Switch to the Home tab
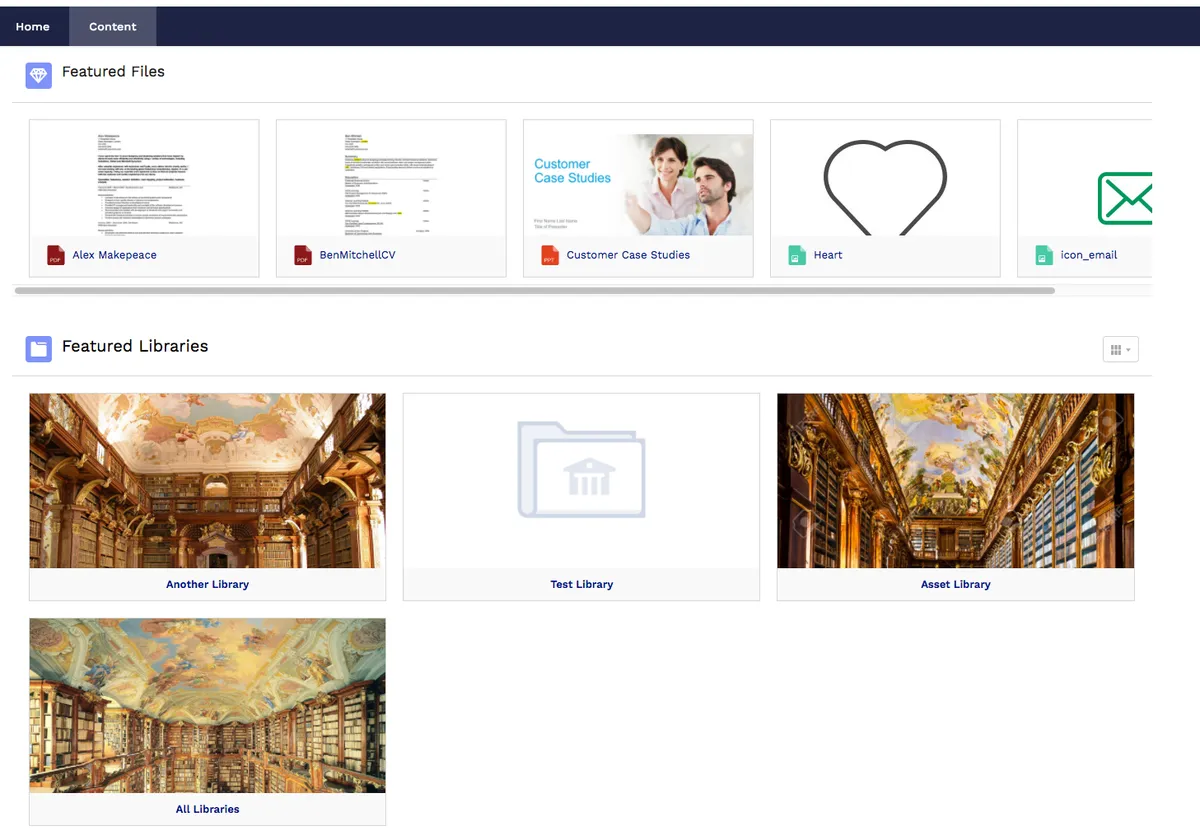Viewport: 1200px width, 835px height. pos(33,26)
